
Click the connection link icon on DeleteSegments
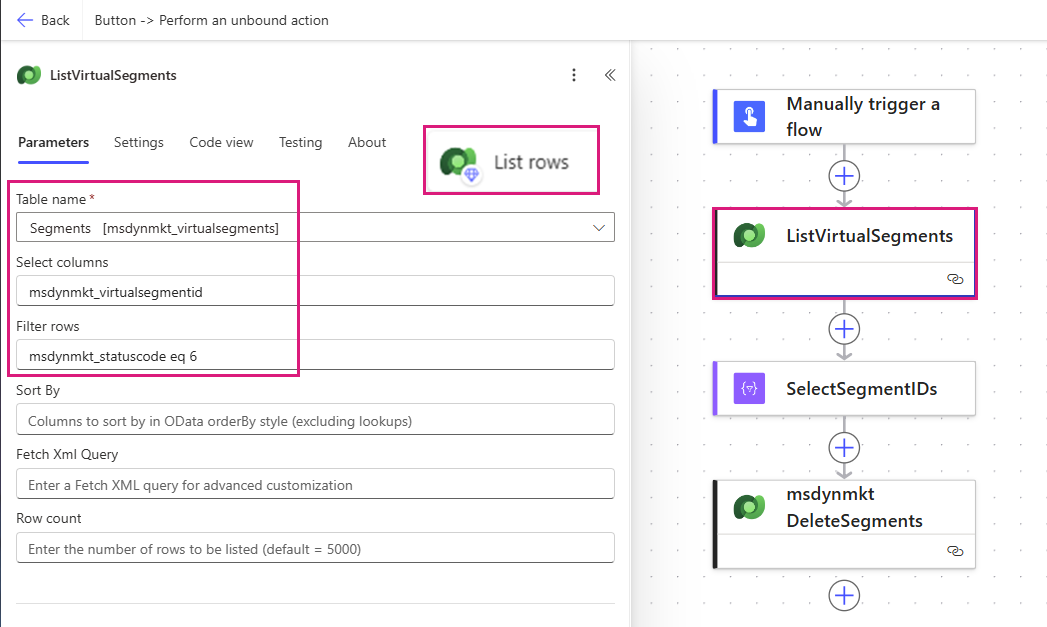click(x=954, y=551)
